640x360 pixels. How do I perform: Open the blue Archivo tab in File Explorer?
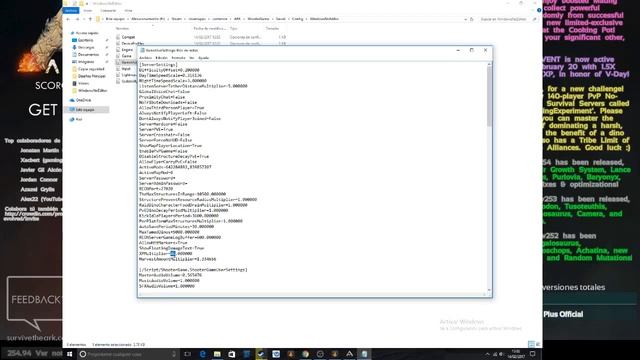click(71, 11)
